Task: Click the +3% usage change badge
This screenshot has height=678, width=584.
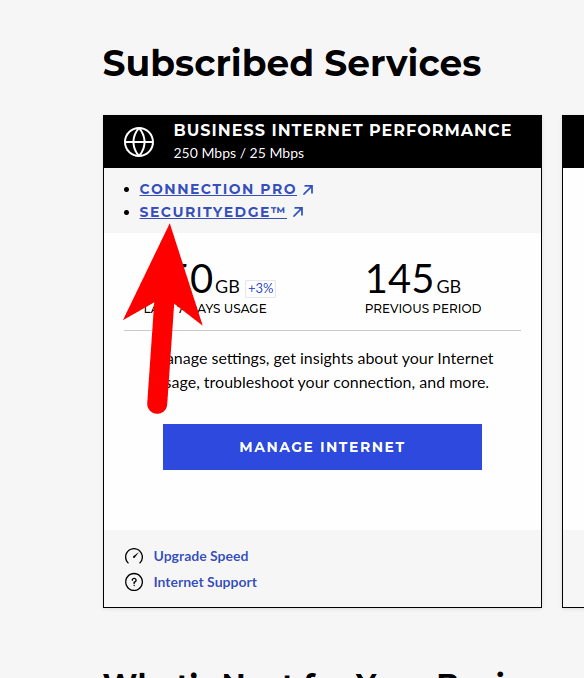Action: [261, 288]
